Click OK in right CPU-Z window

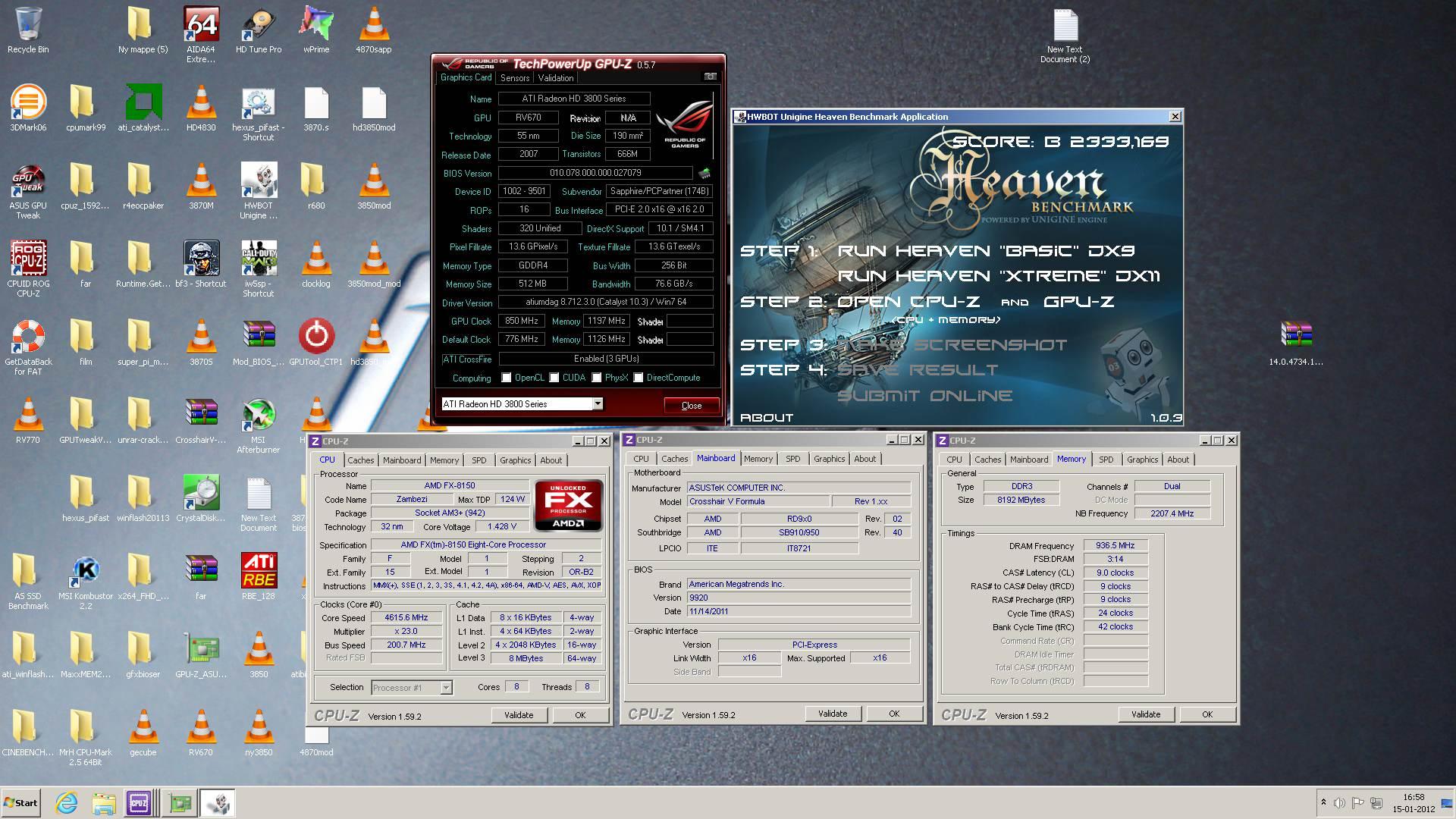pos(1207,714)
